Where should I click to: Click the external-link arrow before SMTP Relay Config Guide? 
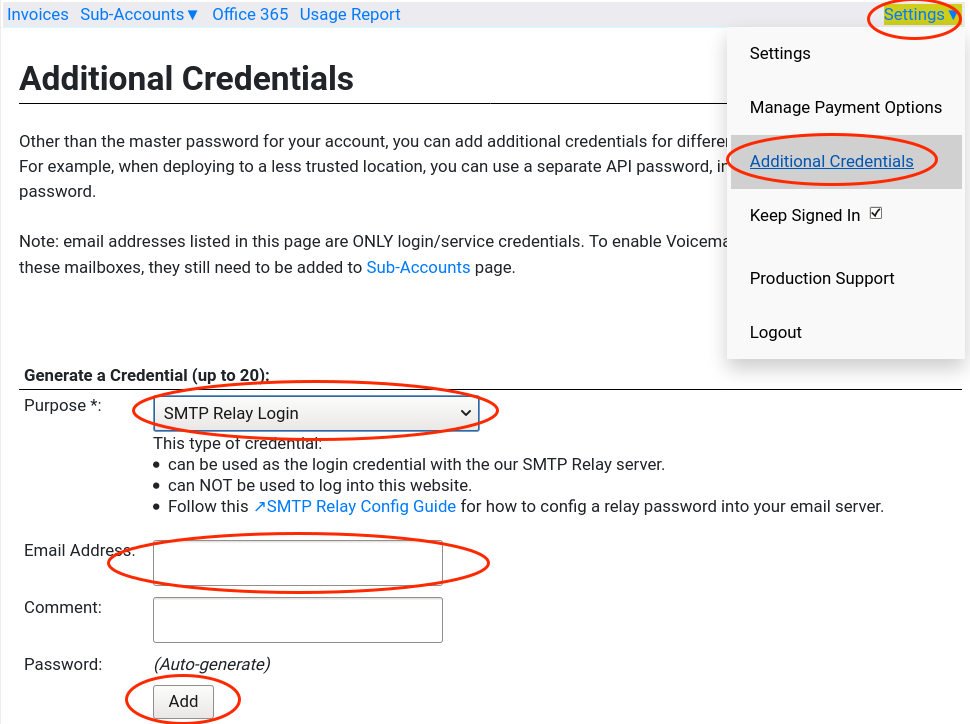[x=259, y=507]
